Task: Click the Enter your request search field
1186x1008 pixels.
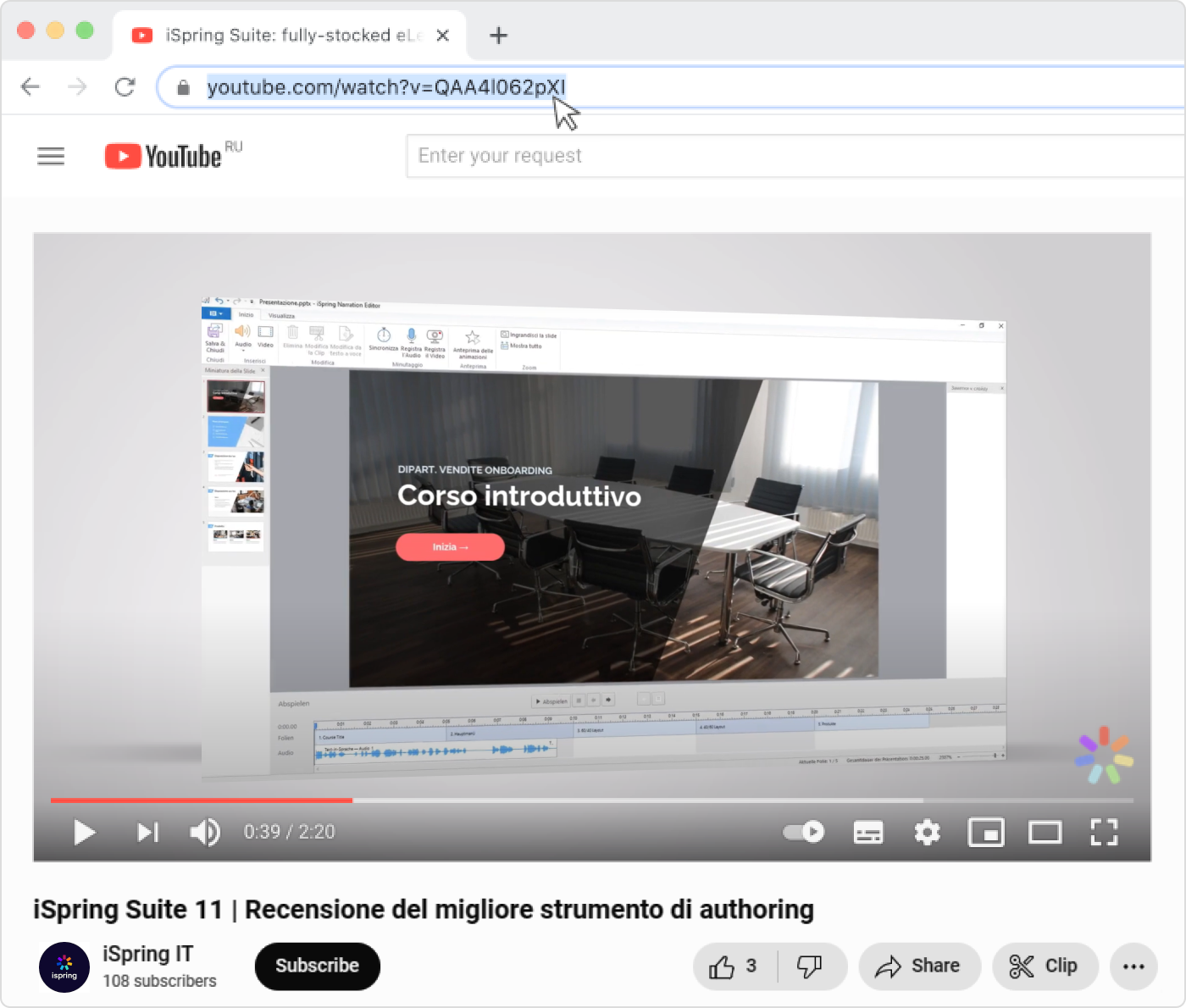Action: [x=795, y=156]
